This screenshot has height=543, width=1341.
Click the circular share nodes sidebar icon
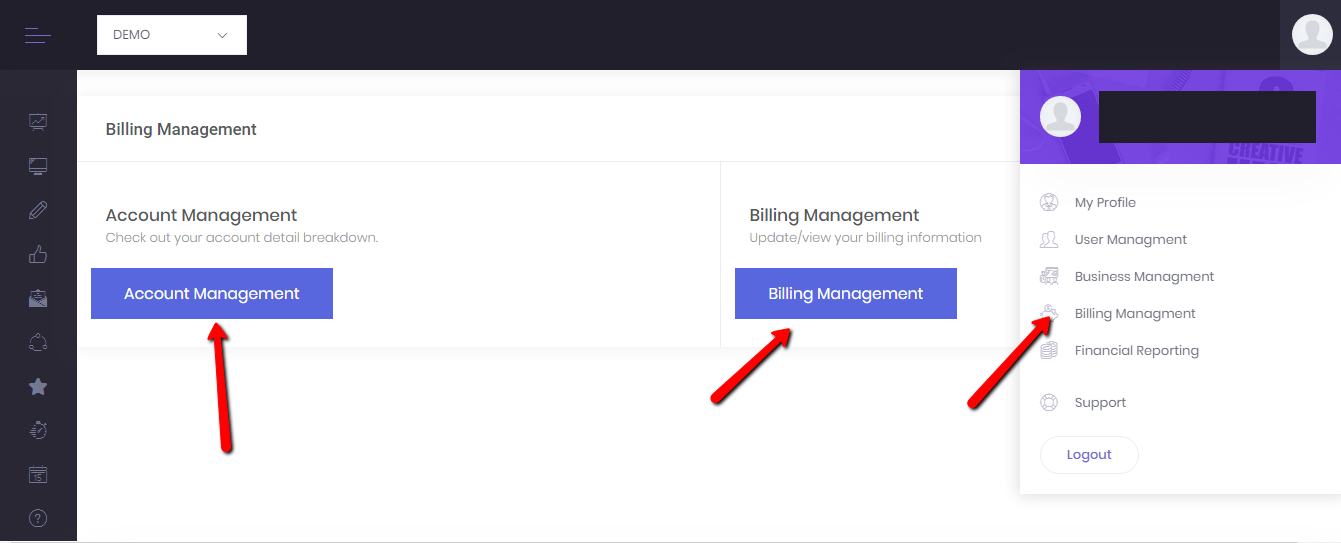pos(38,342)
